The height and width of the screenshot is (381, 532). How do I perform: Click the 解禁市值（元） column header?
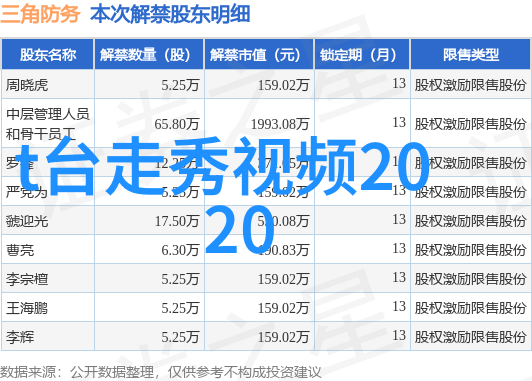coord(259,55)
